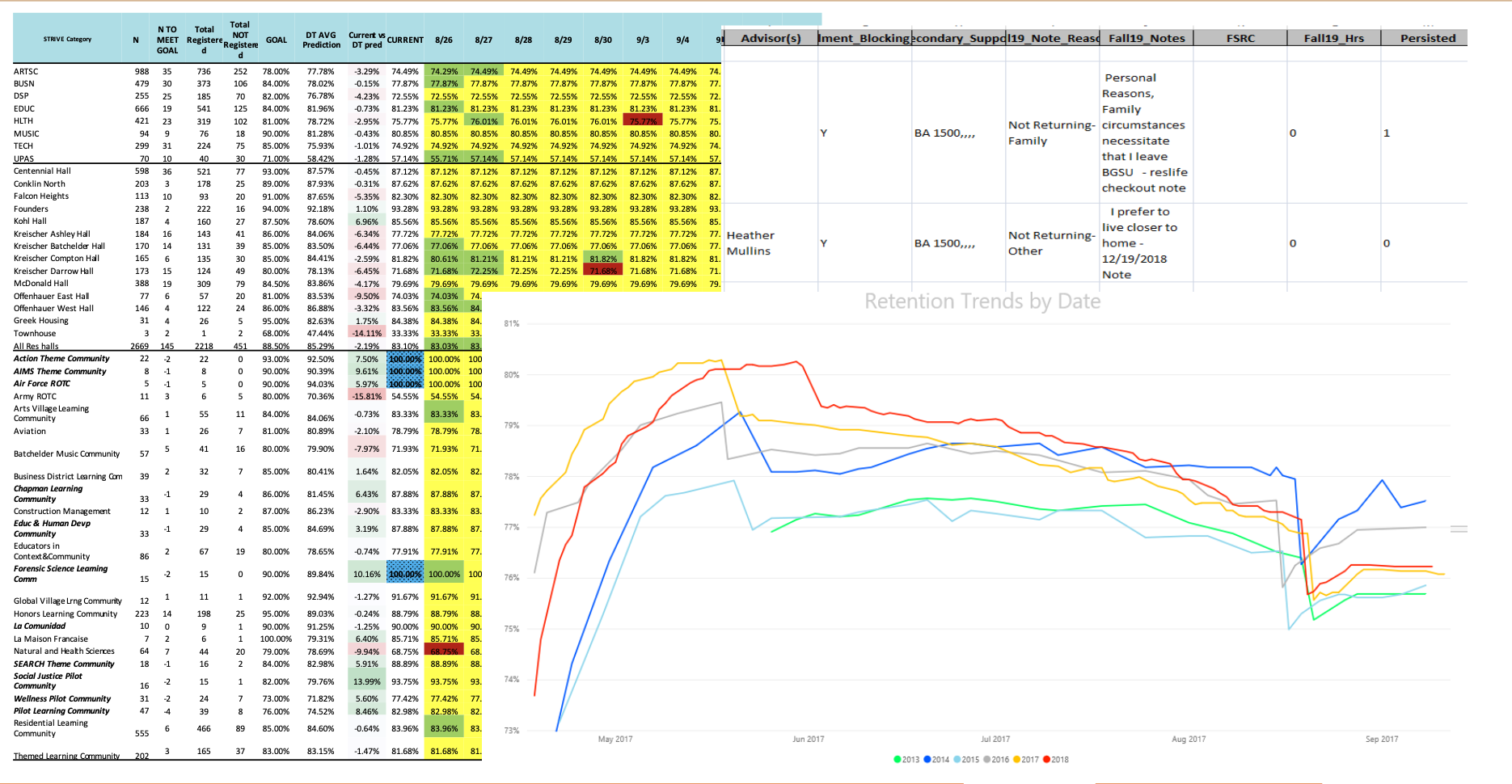Screen dimensions: 1512x784
Task: Click the 81% y-axis label
Action: 511,323
